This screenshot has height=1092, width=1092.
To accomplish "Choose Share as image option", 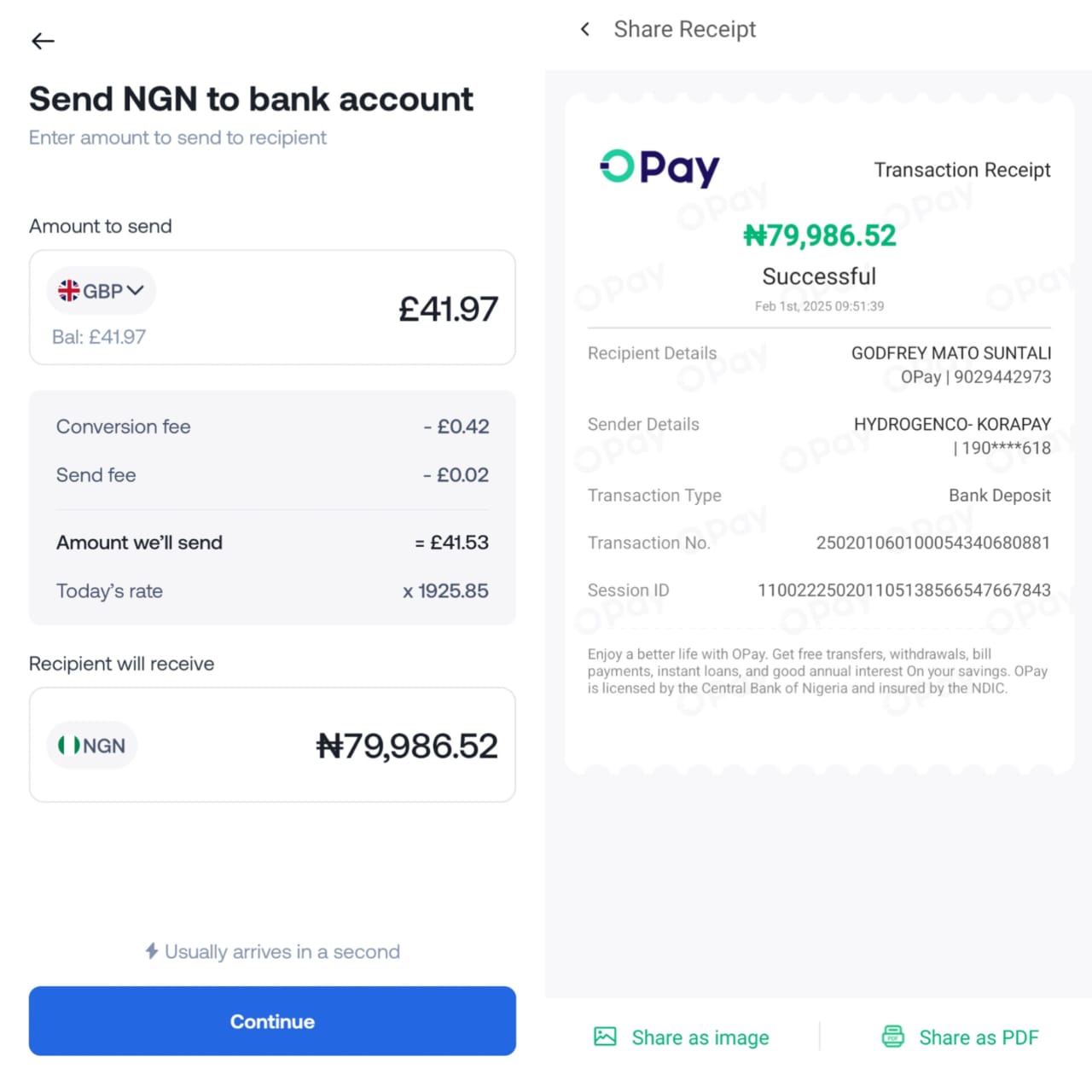I will (x=700, y=1037).
